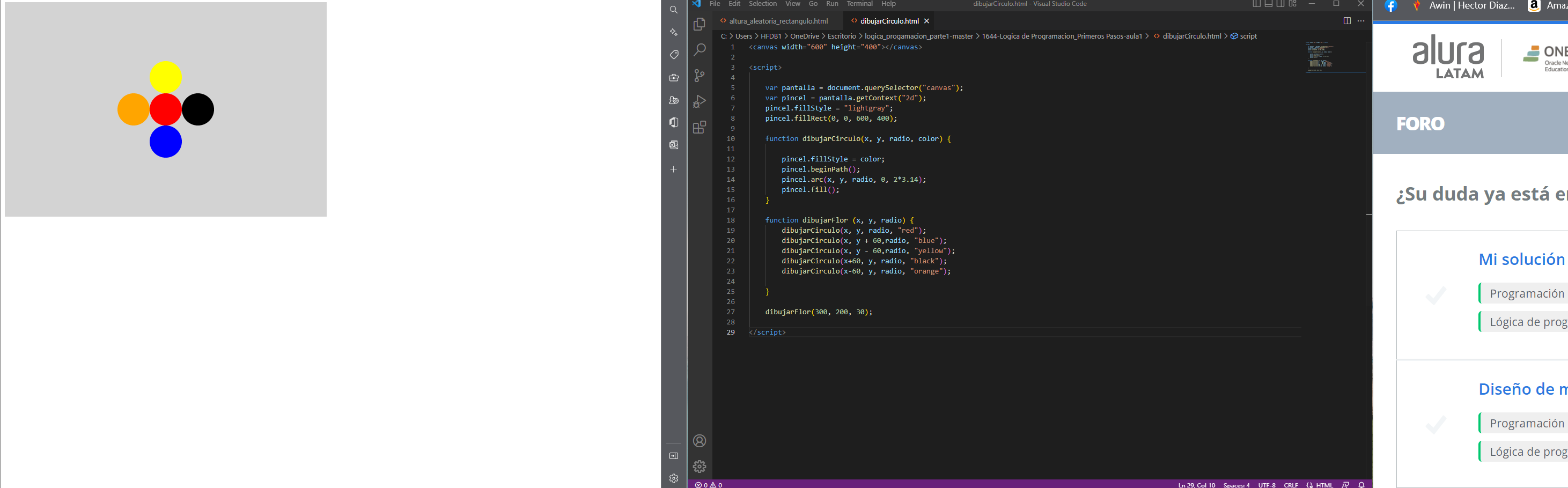Click the Facebook bookmark icon
1568x488 pixels.
click(x=1391, y=6)
